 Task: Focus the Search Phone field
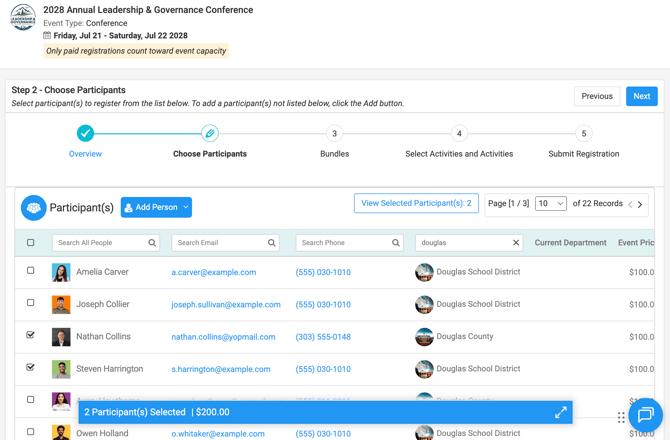(350, 243)
